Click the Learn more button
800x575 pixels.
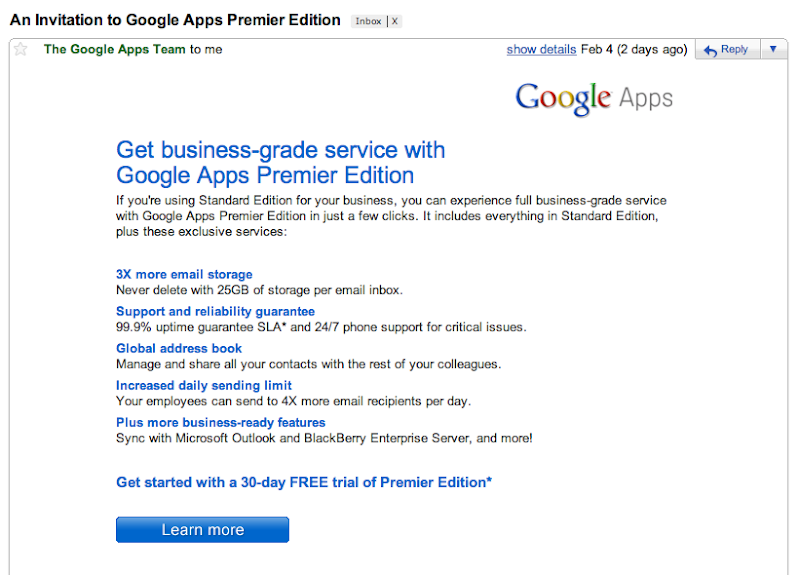[202, 530]
